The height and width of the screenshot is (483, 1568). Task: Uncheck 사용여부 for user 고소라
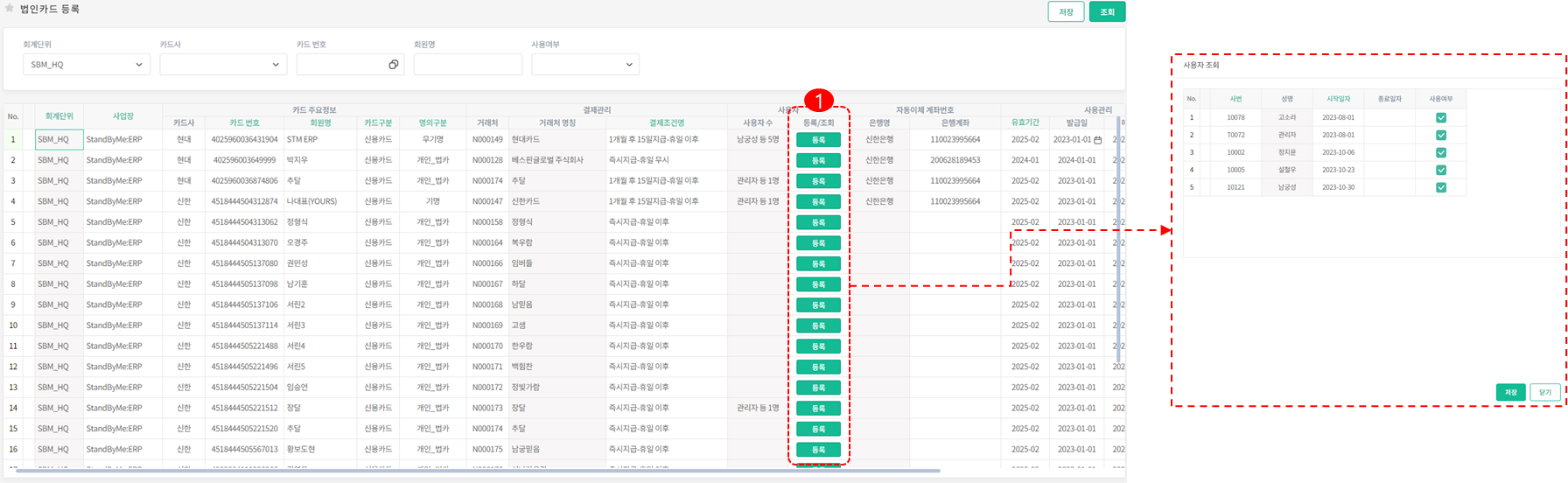(1440, 117)
